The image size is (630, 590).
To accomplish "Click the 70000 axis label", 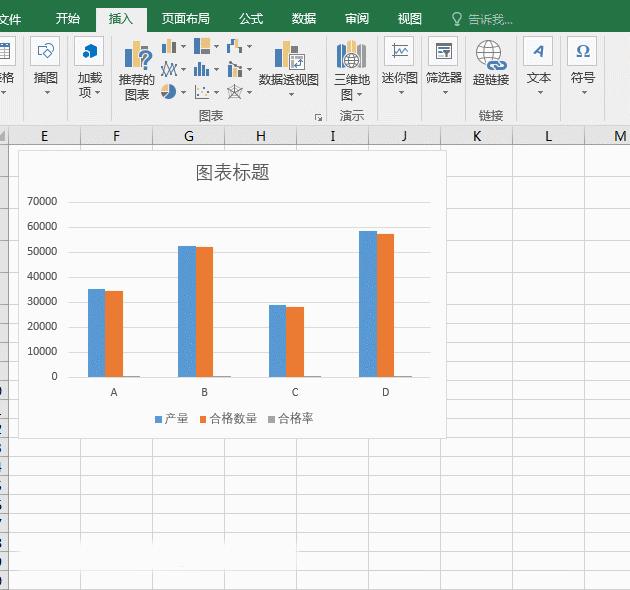I will (x=42, y=201).
